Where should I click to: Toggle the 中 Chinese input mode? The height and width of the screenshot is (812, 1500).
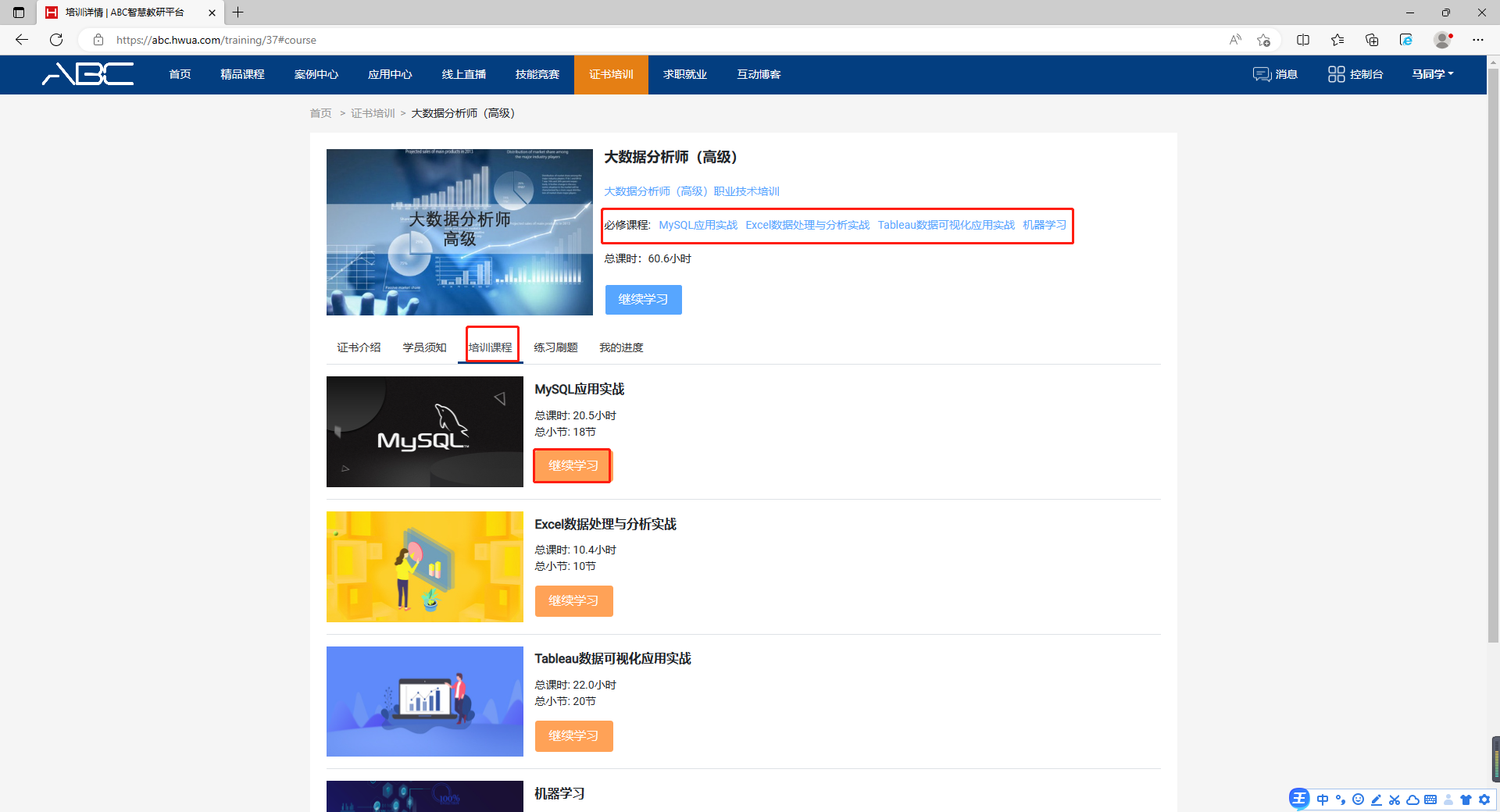tap(1323, 800)
